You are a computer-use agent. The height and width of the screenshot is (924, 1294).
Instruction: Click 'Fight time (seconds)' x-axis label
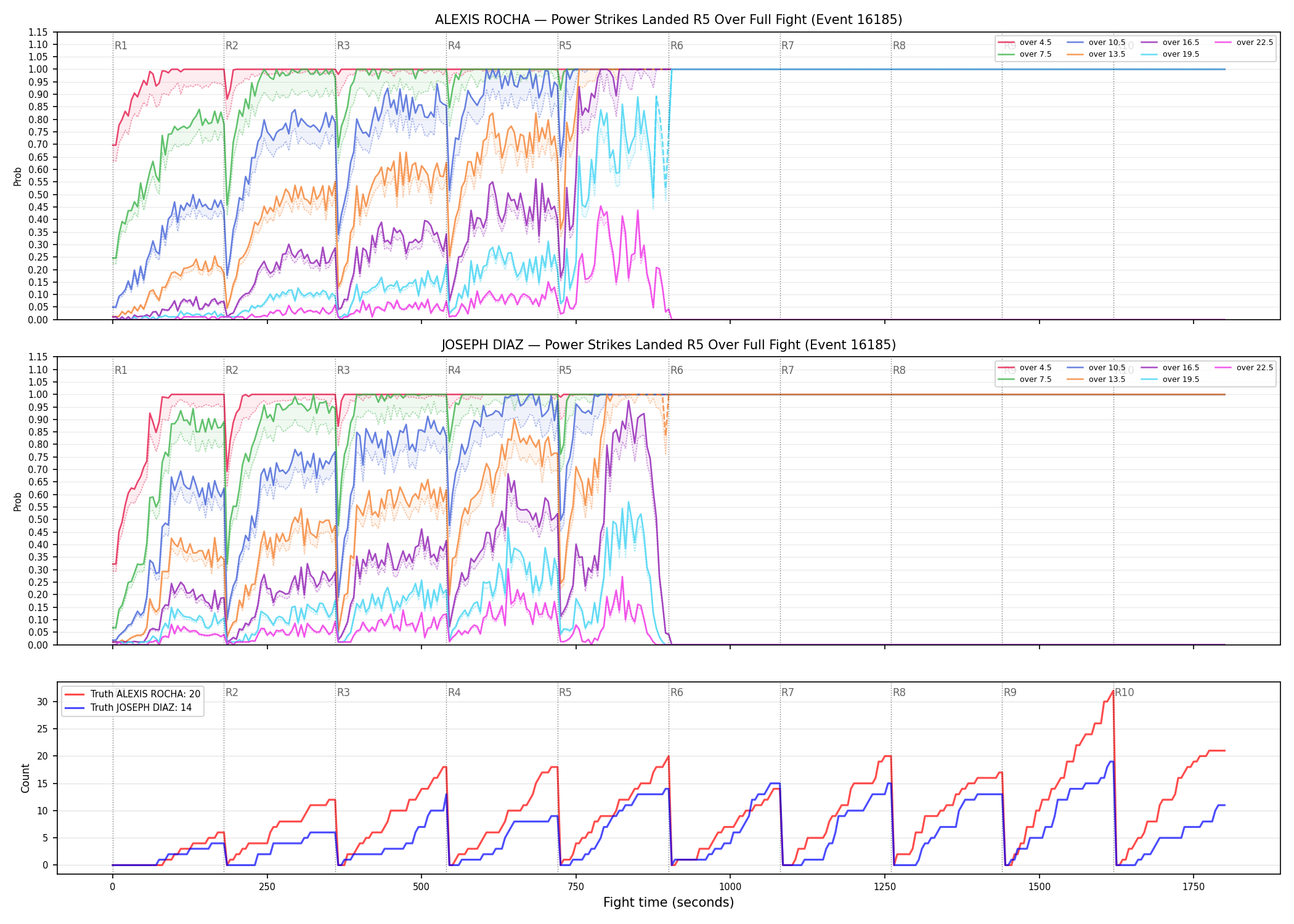click(x=669, y=902)
